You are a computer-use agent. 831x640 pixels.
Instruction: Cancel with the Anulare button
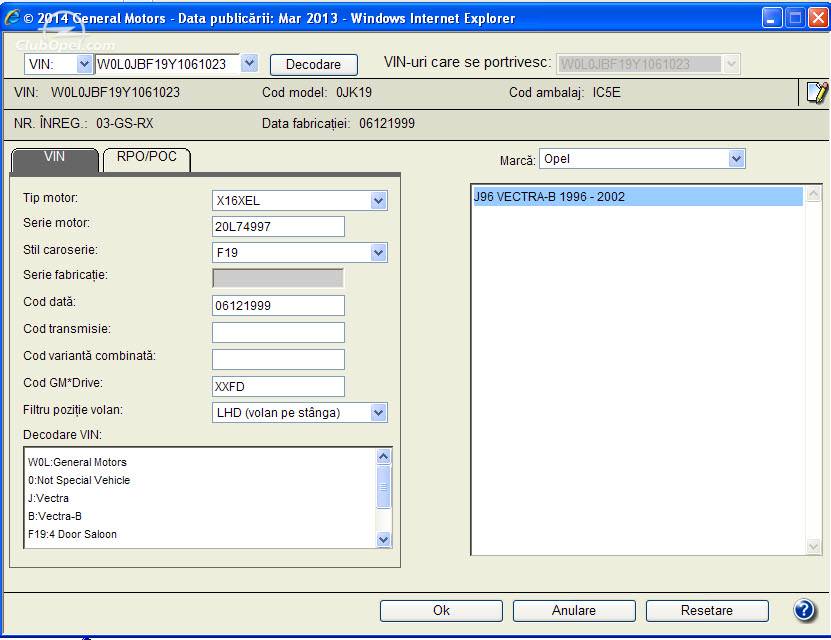pyautogui.click(x=574, y=610)
